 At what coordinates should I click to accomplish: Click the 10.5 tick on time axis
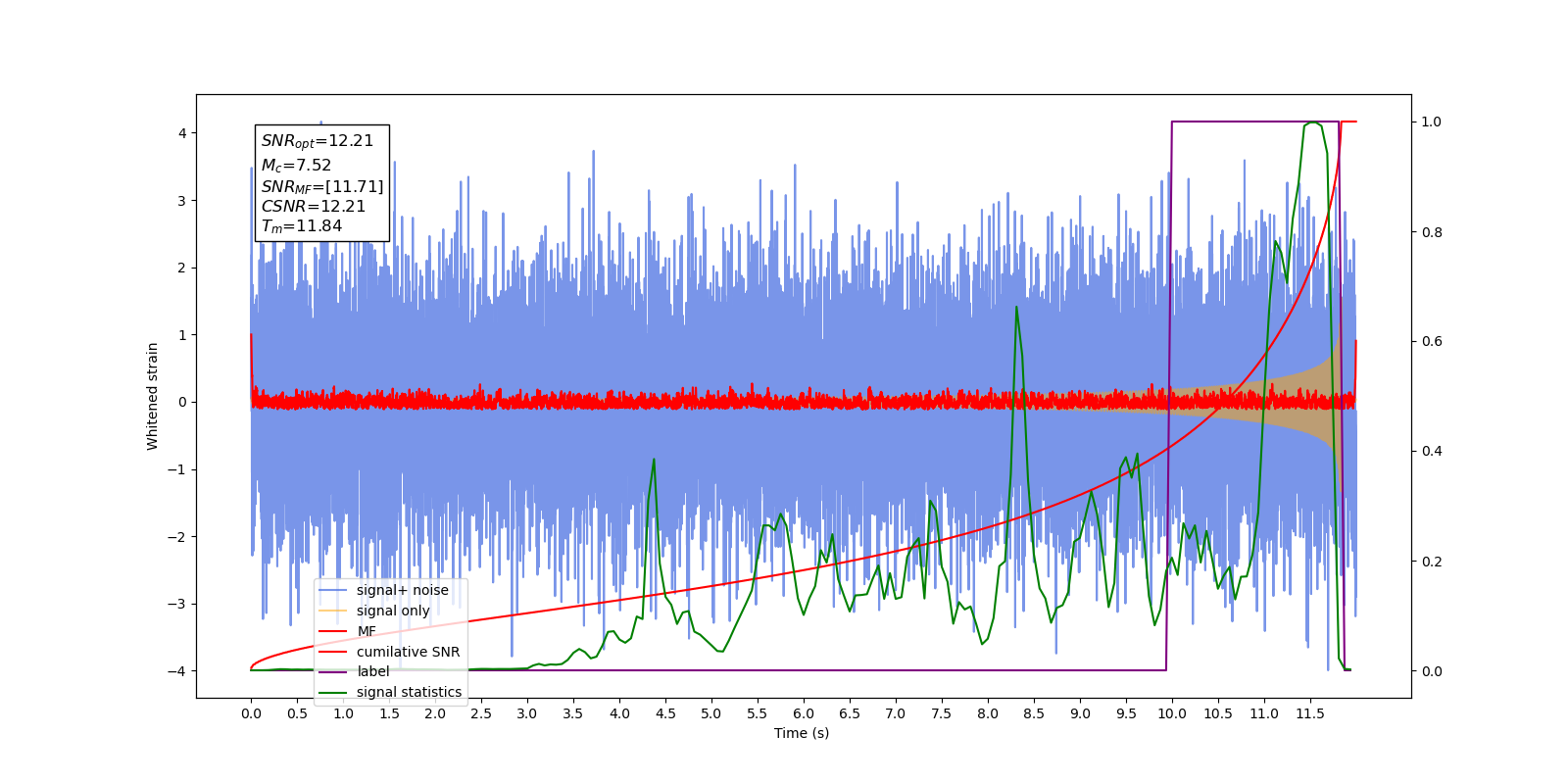click(1218, 713)
